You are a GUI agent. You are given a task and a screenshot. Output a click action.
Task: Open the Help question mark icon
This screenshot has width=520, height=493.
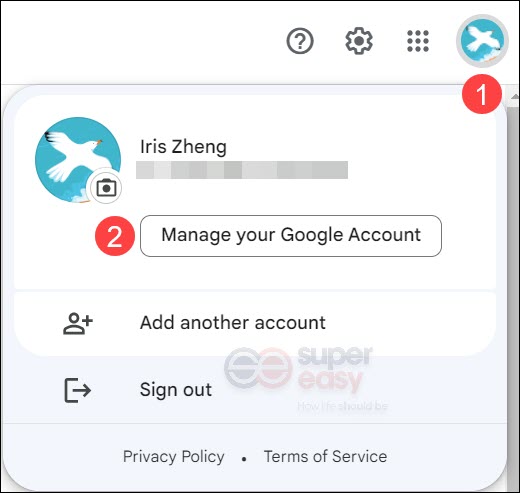(300, 41)
